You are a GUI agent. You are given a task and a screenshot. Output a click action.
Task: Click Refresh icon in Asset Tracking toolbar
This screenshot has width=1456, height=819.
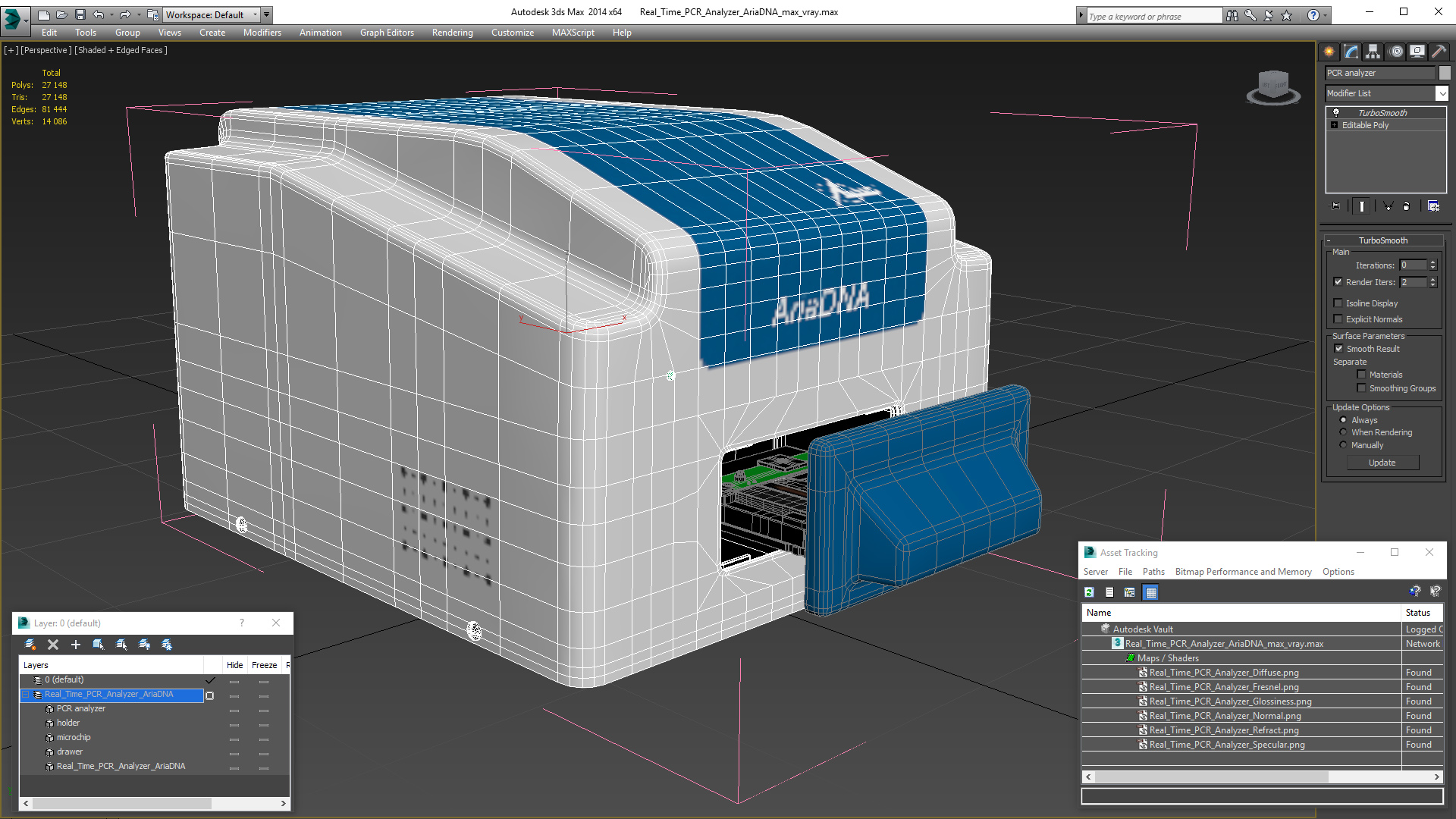coord(1090,592)
